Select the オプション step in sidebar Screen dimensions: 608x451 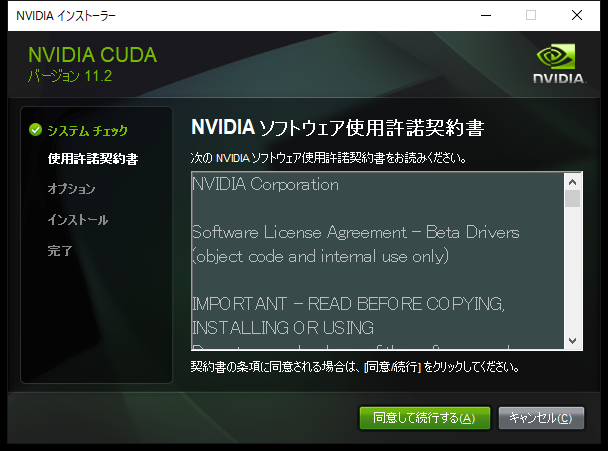(x=71, y=189)
